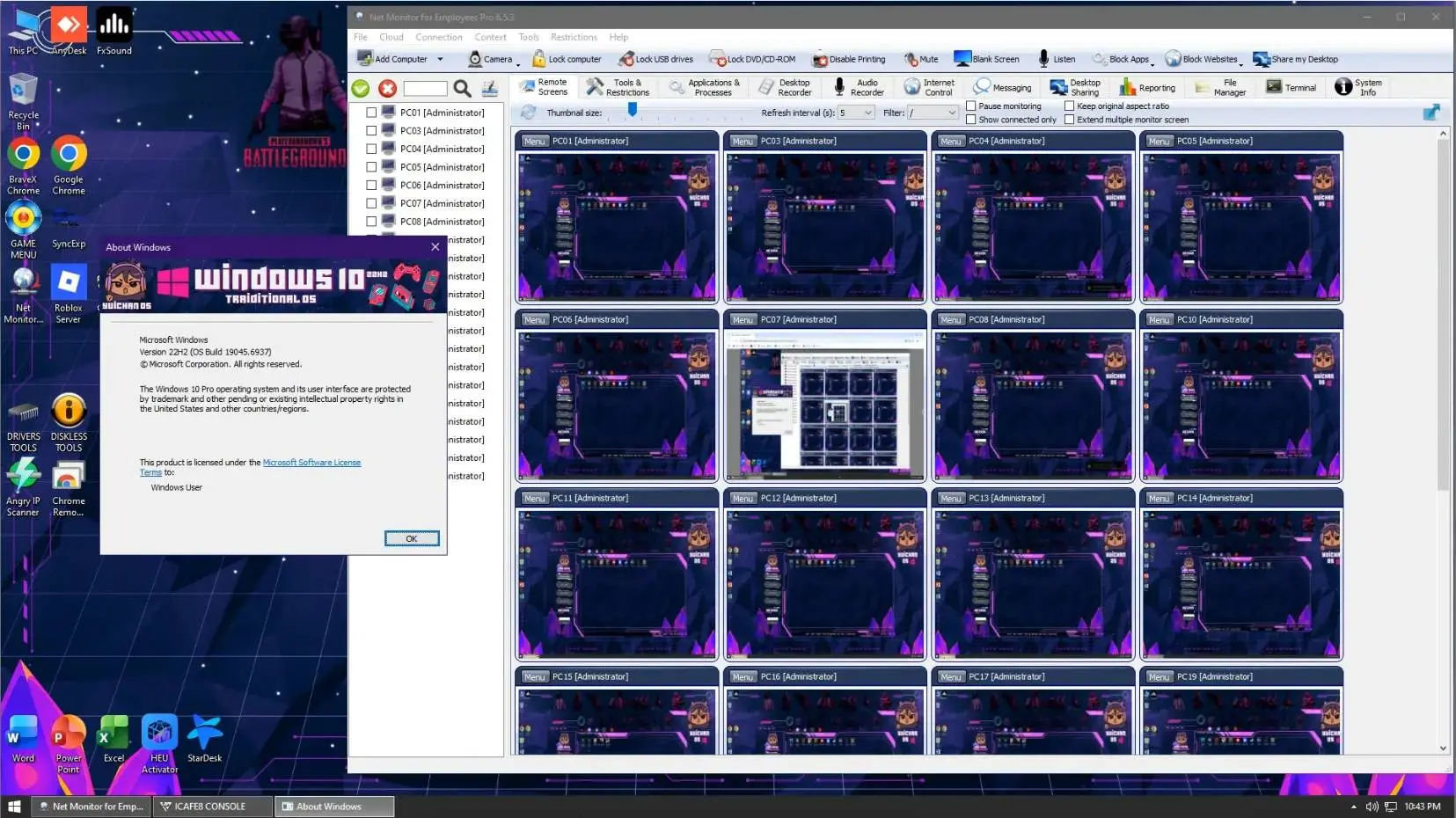Image resolution: width=1456 pixels, height=818 pixels.
Task: Click the Share my Desktop icon
Action: pos(1262,59)
